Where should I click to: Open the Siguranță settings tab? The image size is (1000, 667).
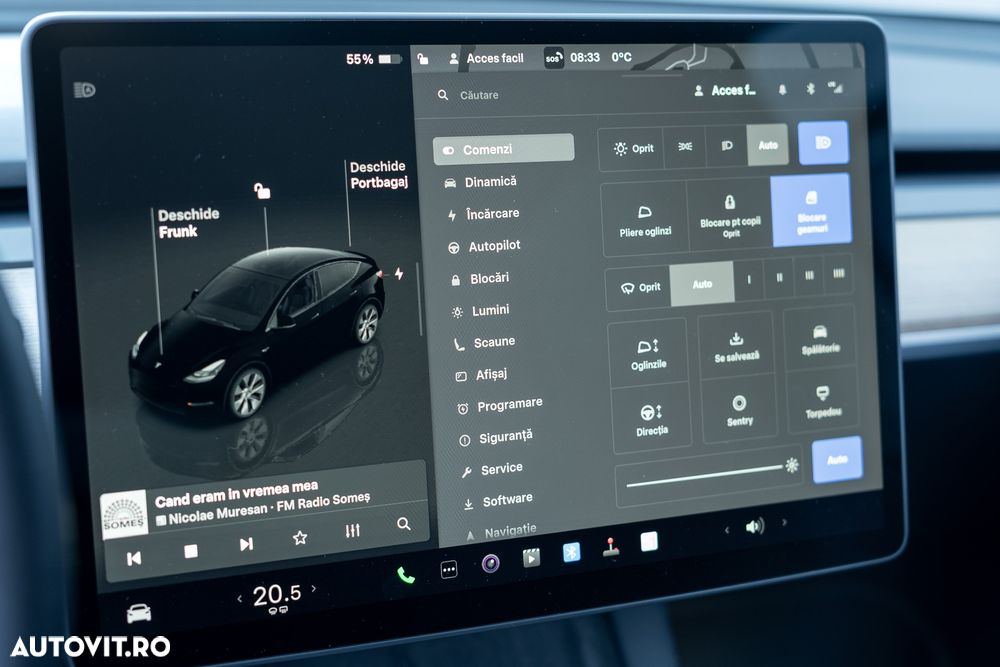click(496, 438)
